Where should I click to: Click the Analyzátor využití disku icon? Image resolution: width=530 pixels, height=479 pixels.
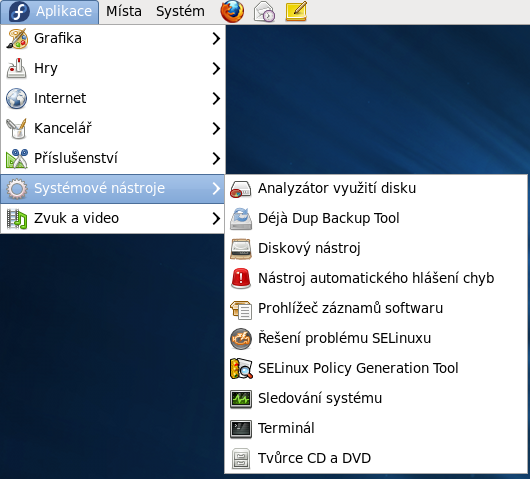[241, 189]
